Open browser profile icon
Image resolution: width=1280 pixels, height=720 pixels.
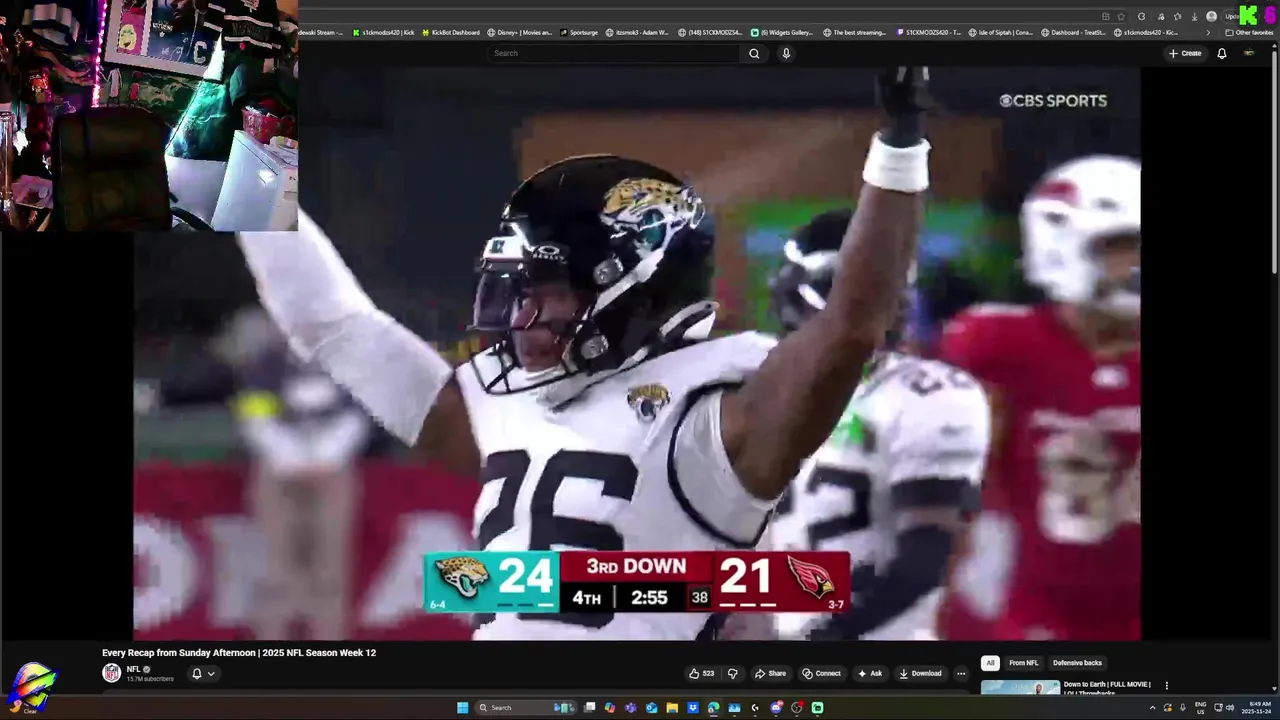(1211, 16)
